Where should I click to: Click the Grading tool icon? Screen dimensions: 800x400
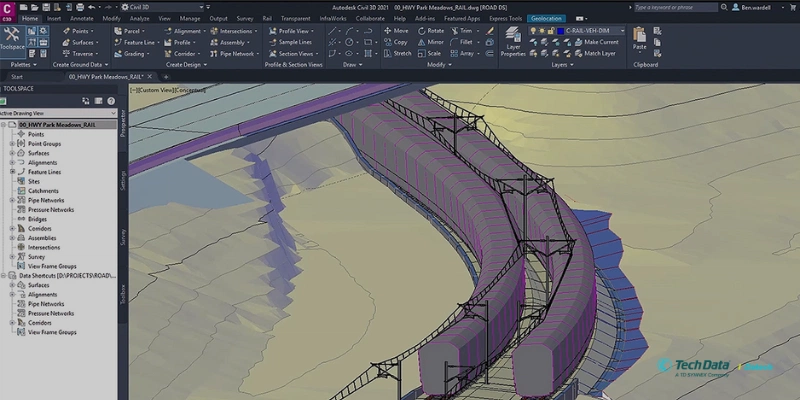118,54
